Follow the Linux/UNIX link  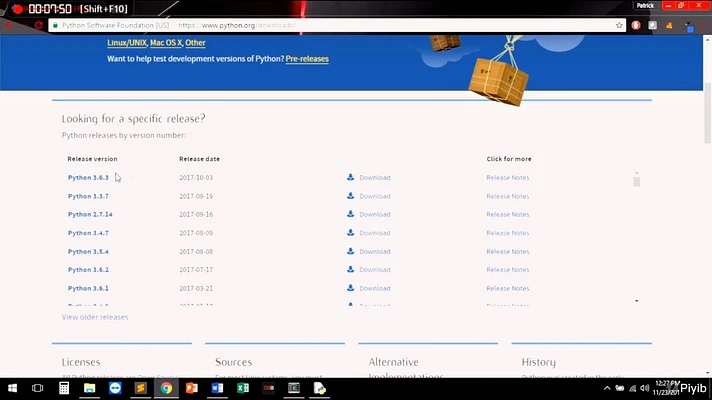pos(127,43)
